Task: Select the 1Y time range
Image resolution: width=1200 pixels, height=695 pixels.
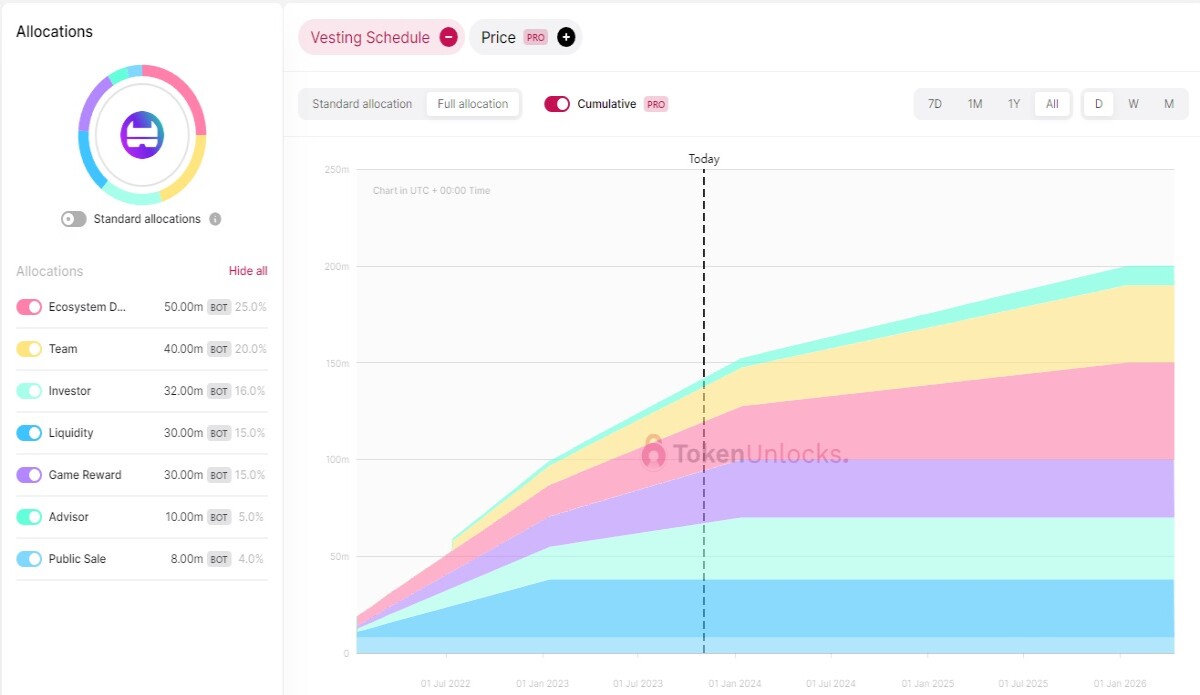Action: (1014, 104)
